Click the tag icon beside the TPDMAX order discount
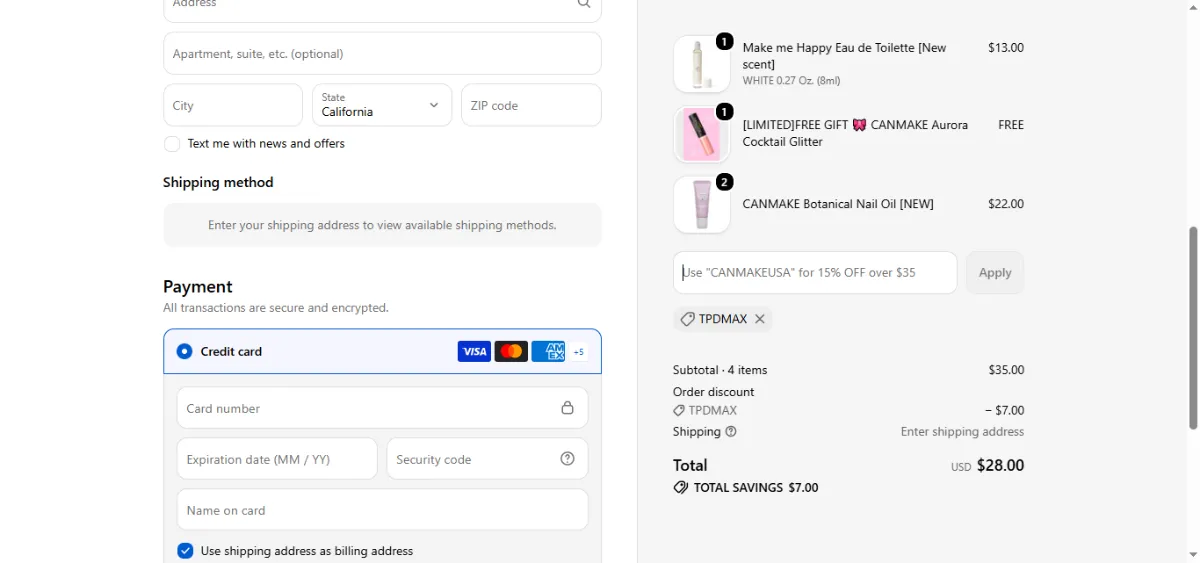 point(679,411)
